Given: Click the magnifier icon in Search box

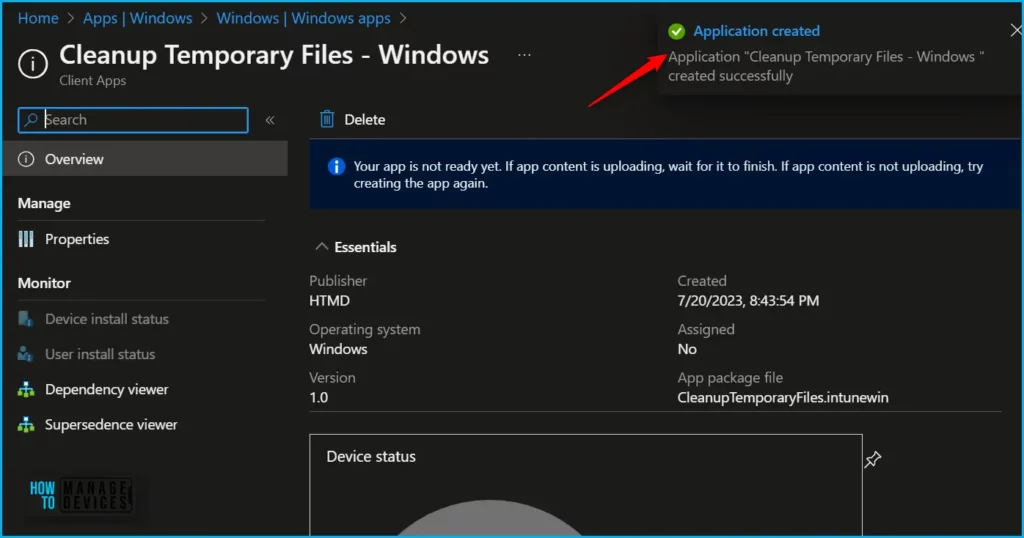Looking at the screenshot, I should point(31,119).
